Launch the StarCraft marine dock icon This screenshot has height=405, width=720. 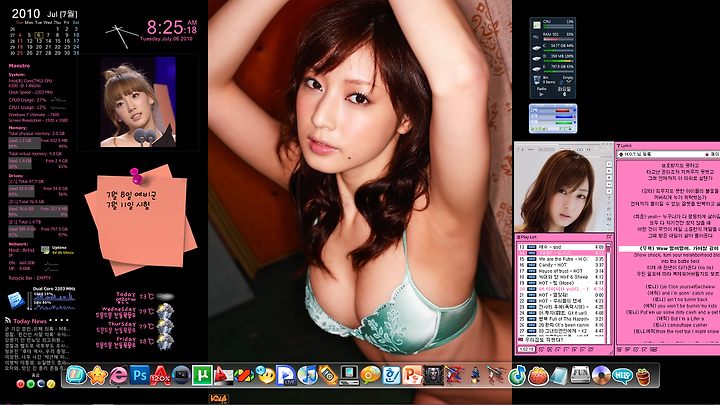point(475,376)
